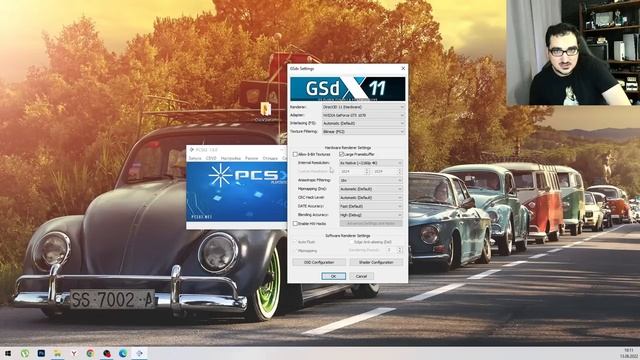Open the Texture Filtering dropdown
Image resolution: width=640 pixels, height=360 pixels.
[363, 132]
